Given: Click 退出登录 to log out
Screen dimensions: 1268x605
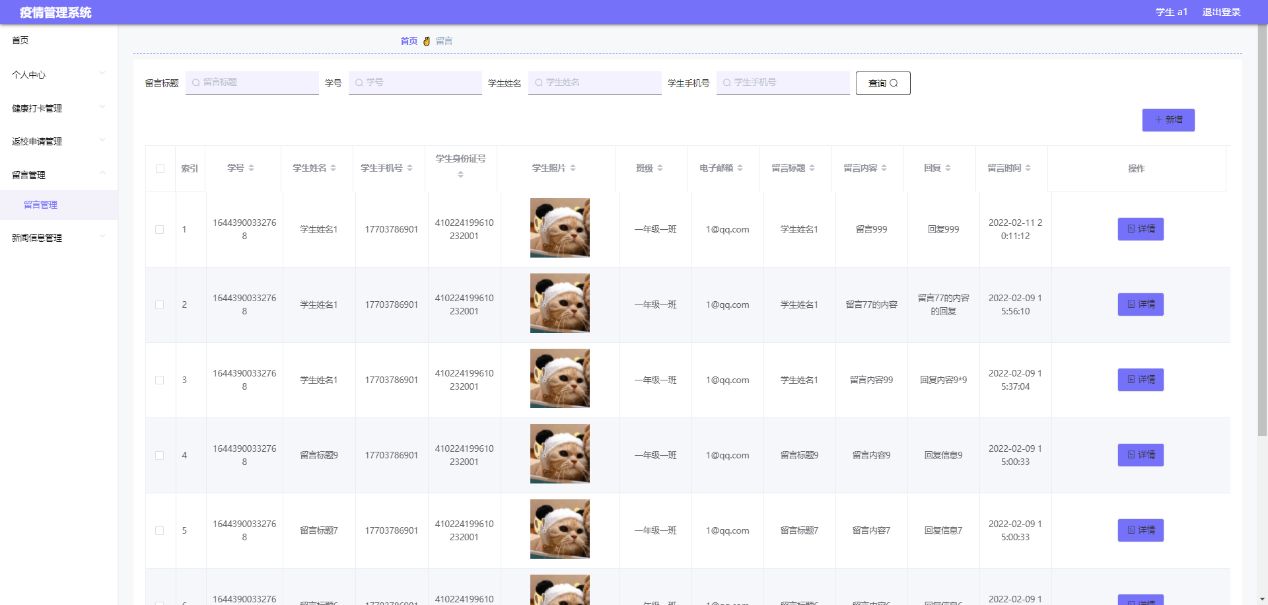Looking at the screenshot, I should (1221, 12).
